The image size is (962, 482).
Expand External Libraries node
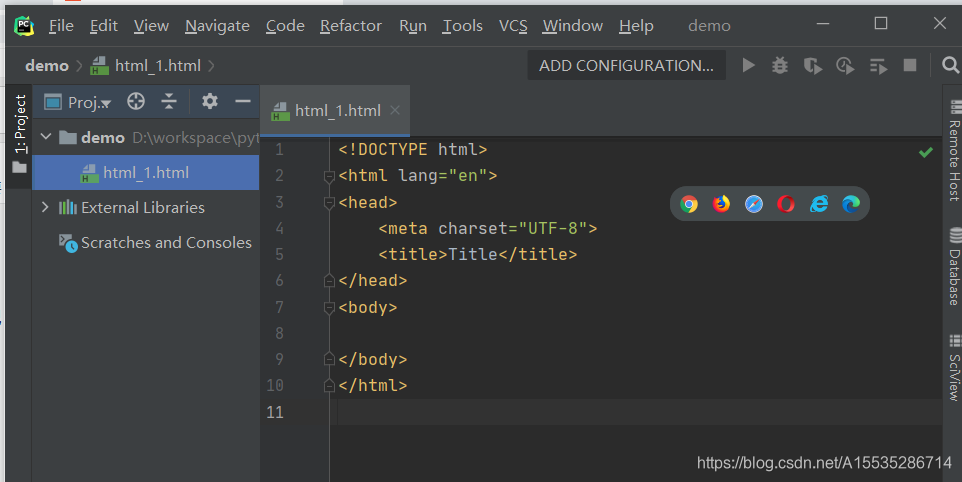pyautogui.click(x=45, y=207)
